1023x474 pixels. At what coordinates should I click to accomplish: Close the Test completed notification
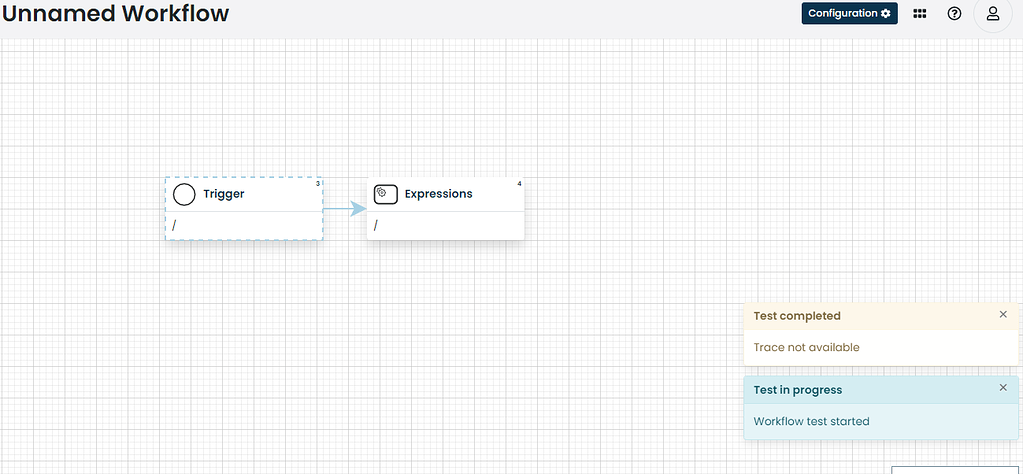tap(1003, 315)
